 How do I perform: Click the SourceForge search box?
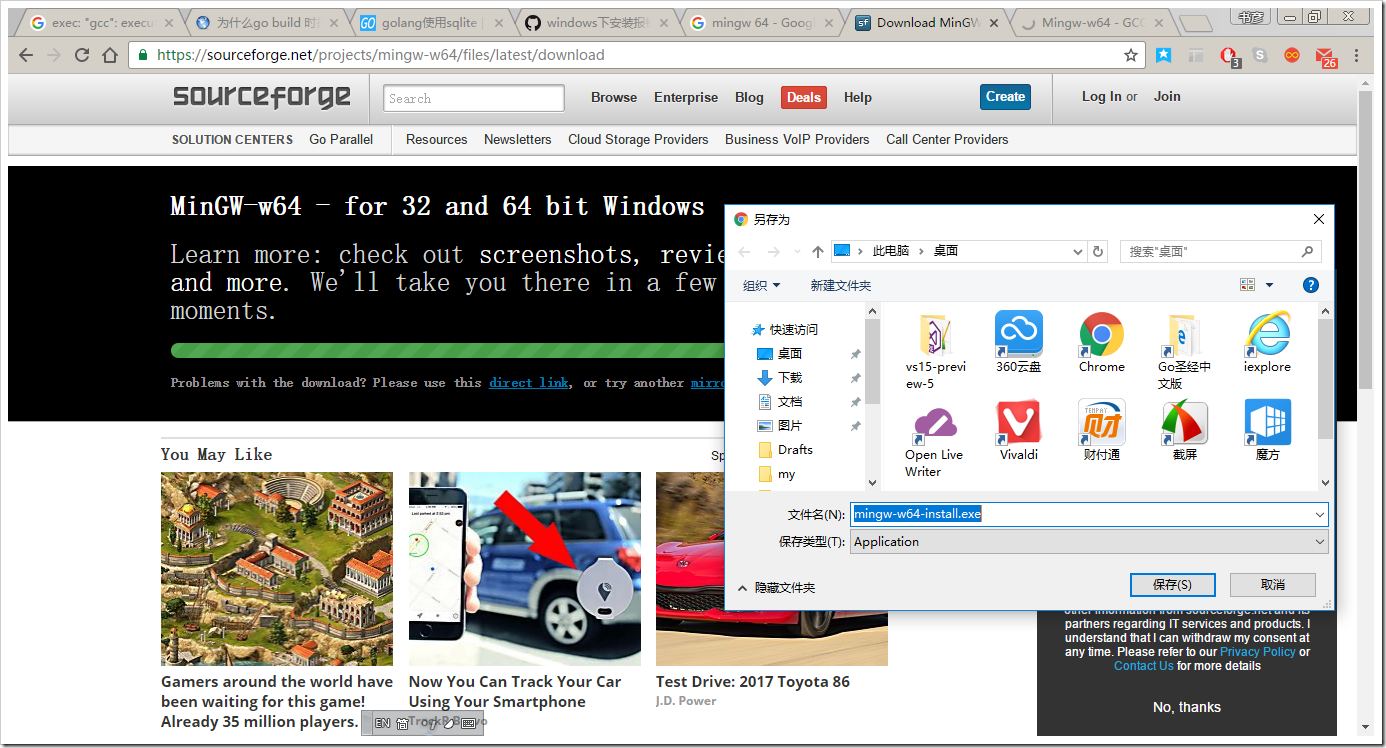474,98
